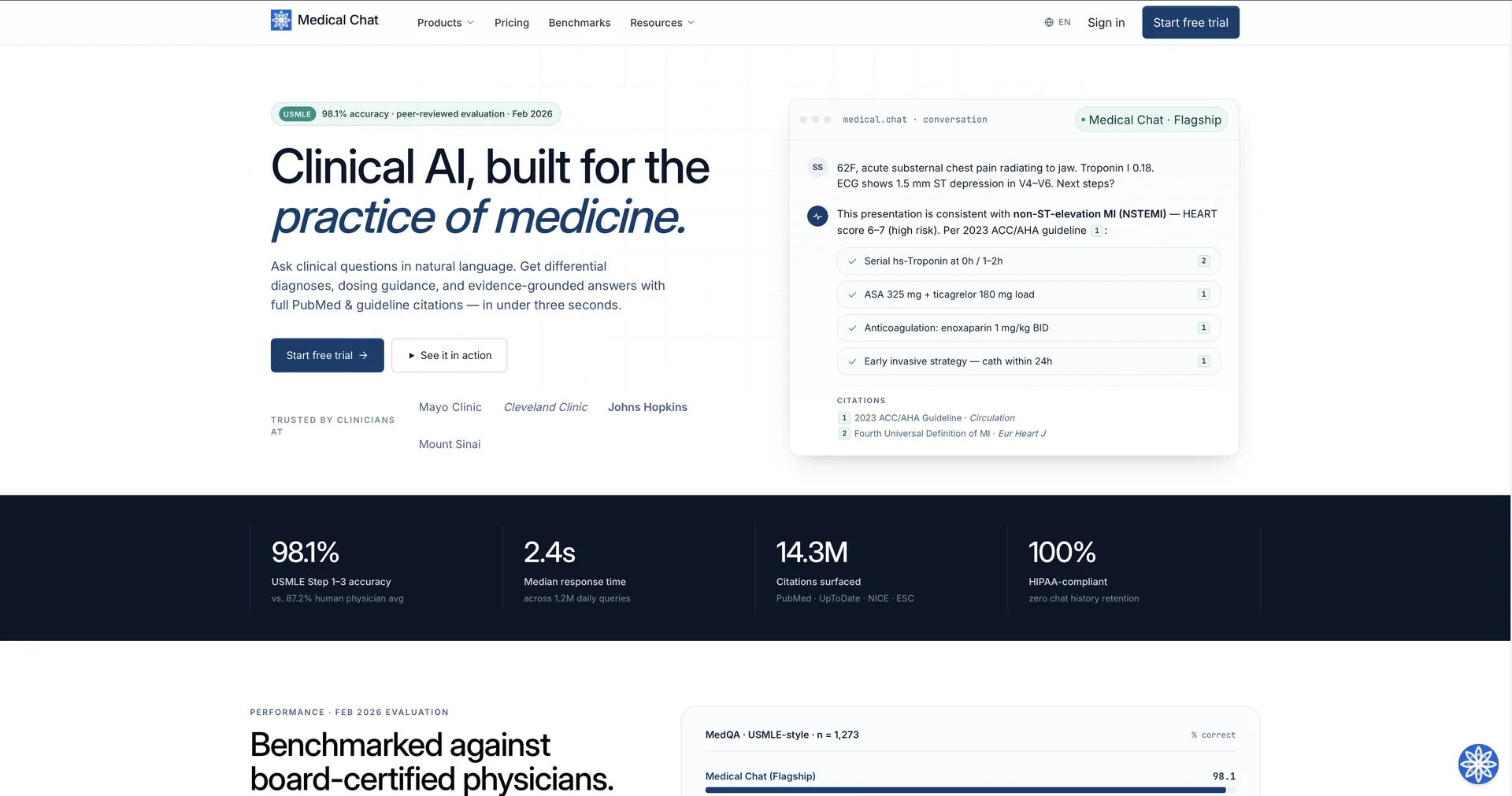
Task: Click citation badge 1 on ASA 325 mg row
Action: 1203,294
